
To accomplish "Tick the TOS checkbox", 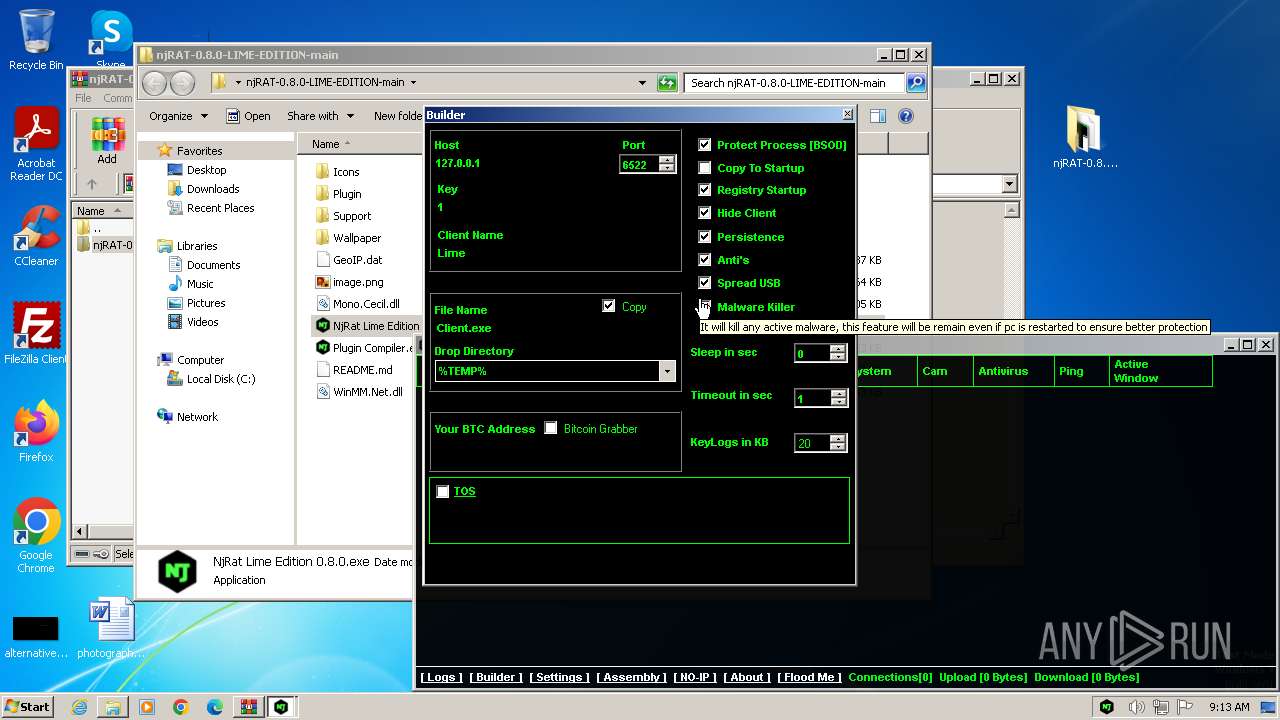I will point(443,491).
